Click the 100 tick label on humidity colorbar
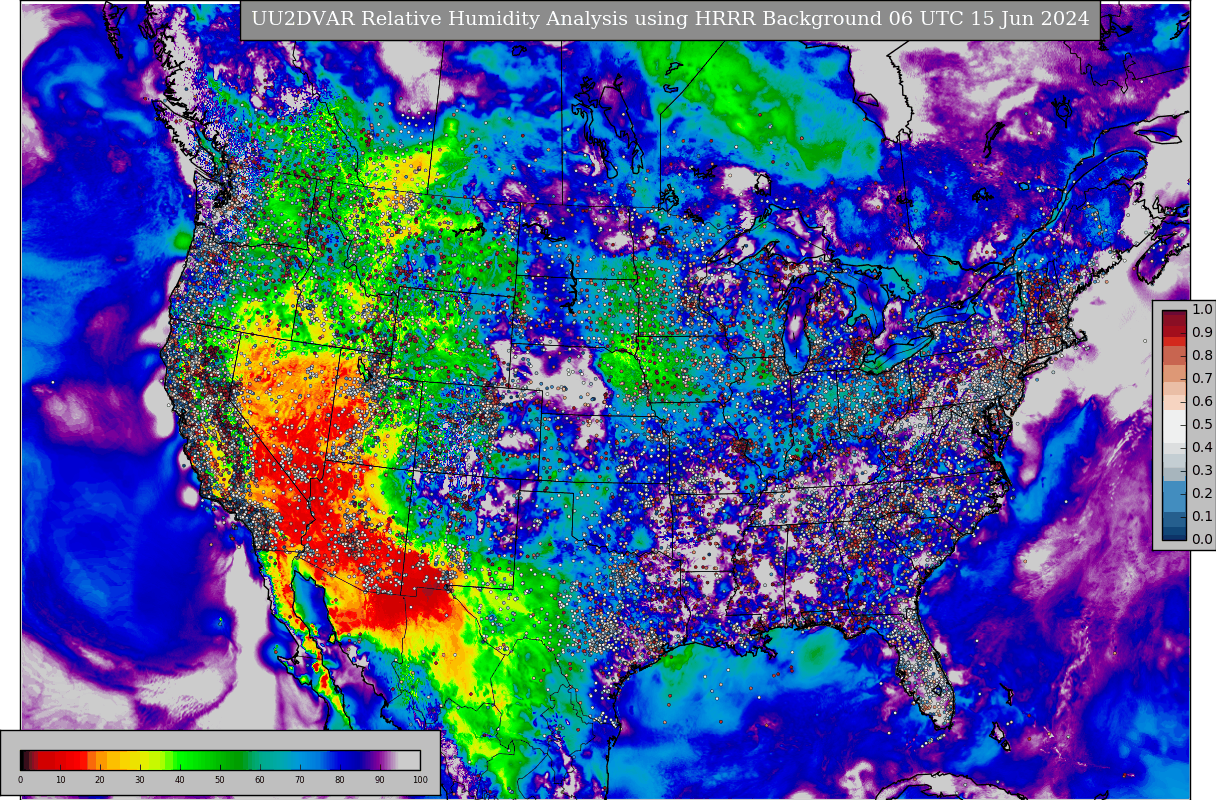 pyautogui.click(x=420, y=780)
